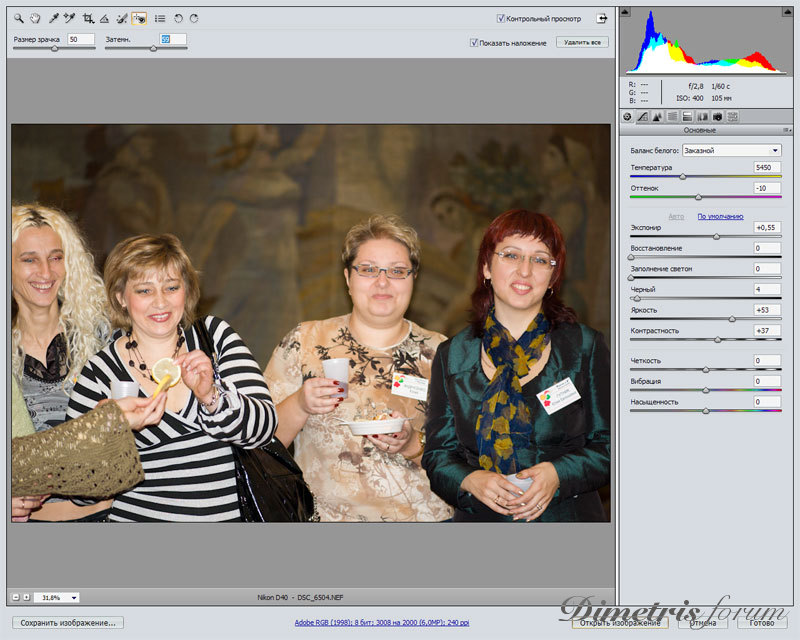
Task: Click the 'Температура' slider handle
Action: pyautogui.click(x=683, y=176)
